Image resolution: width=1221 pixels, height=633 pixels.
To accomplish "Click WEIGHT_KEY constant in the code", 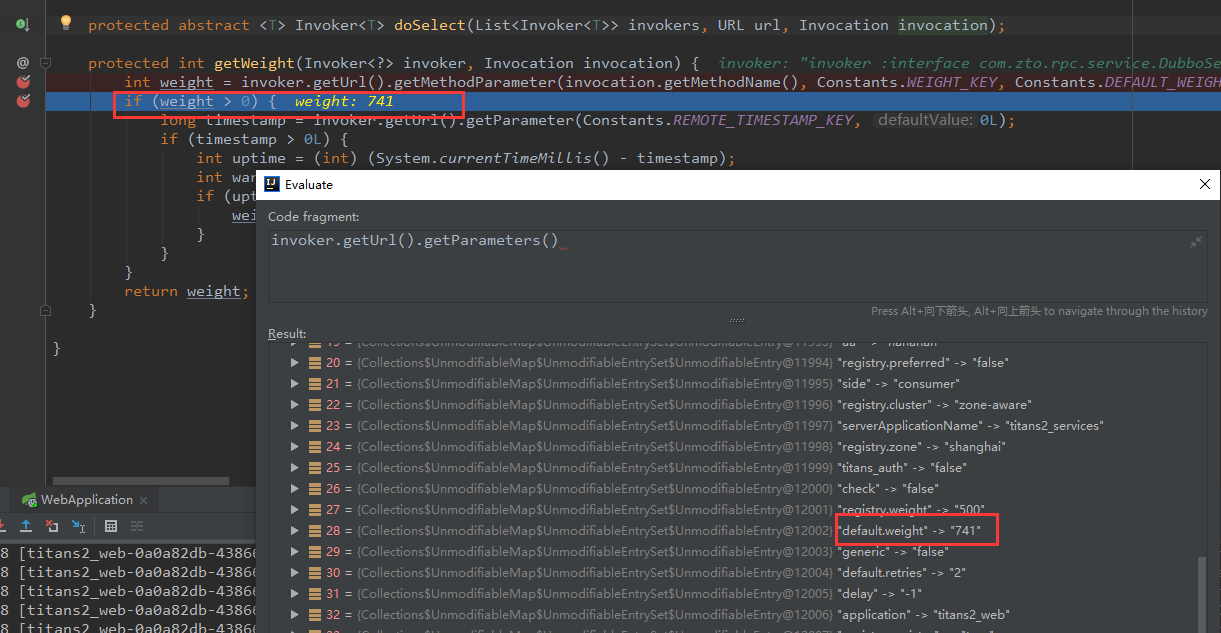I will point(952,82).
